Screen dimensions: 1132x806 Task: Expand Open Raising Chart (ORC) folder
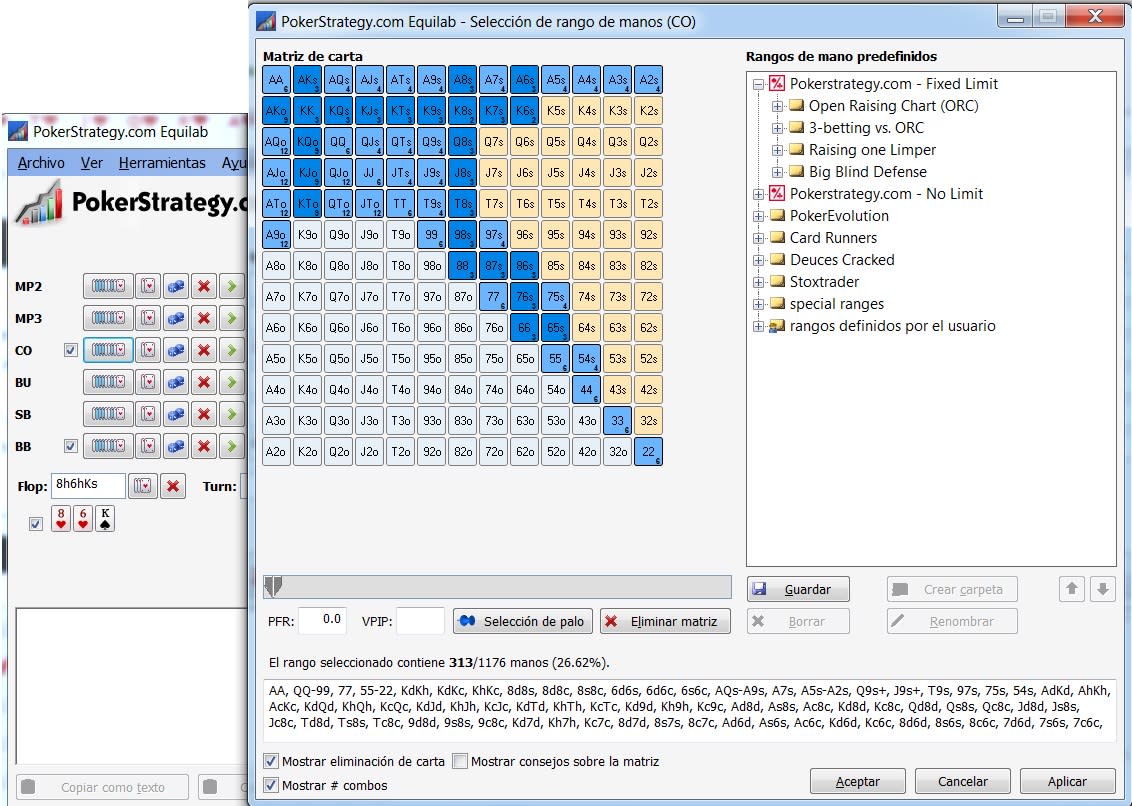[778, 106]
